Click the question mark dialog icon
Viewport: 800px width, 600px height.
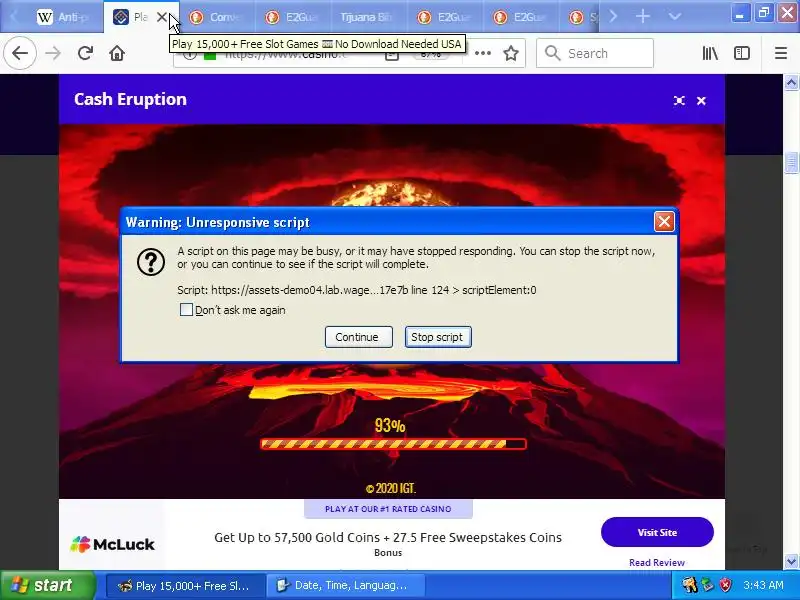[151, 262]
